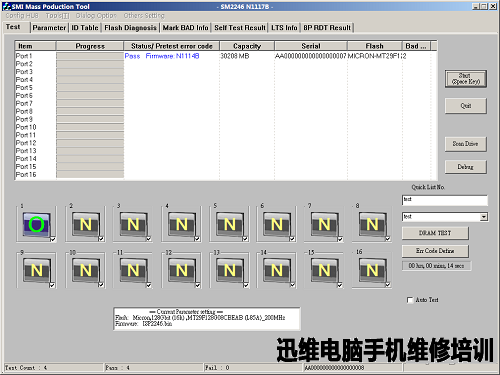
Task: Toggle port 1 enable checkbox
Action: click(53, 239)
